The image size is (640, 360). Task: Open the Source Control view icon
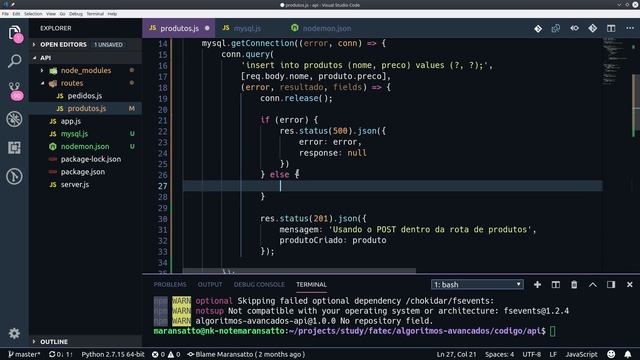[14, 91]
